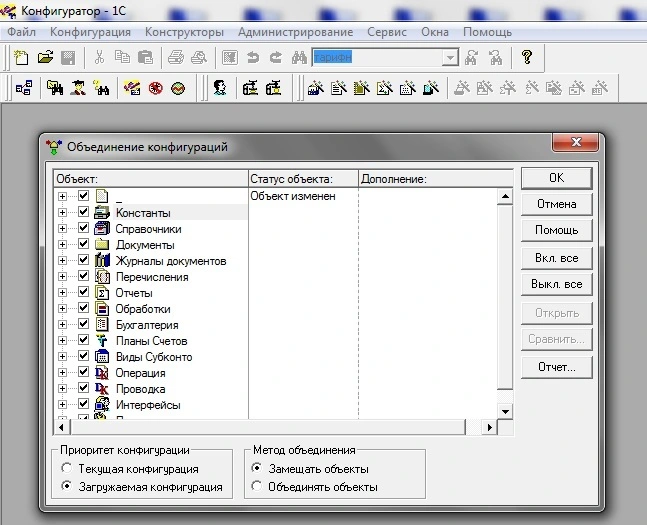
Task: Select the Текущая конфигурация radio button
Action: tap(67, 468)
